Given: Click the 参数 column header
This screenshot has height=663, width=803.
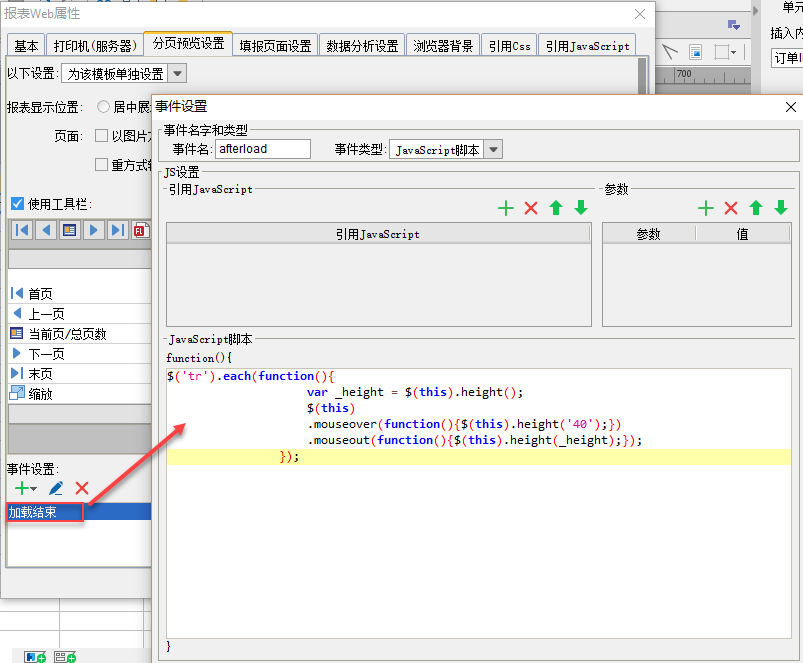Looking at the screenshot, I should click(649, 234).
